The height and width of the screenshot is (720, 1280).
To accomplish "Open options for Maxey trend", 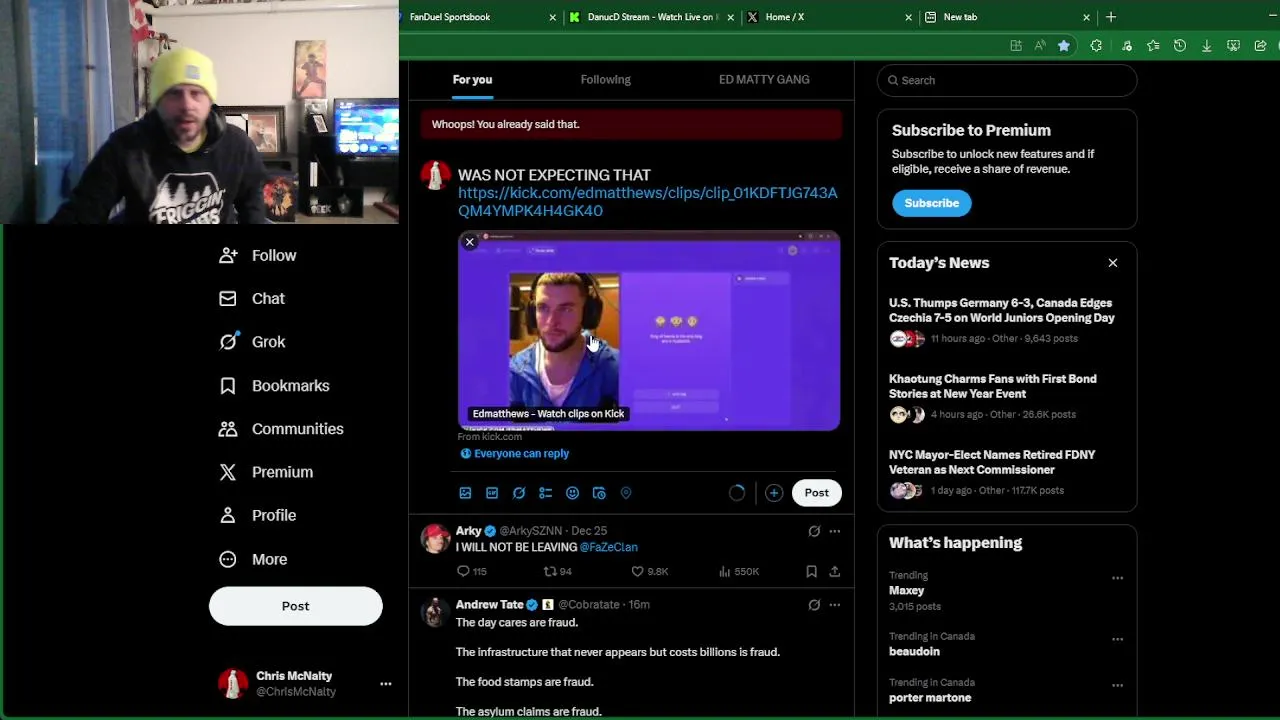I will coord(1117,578).
